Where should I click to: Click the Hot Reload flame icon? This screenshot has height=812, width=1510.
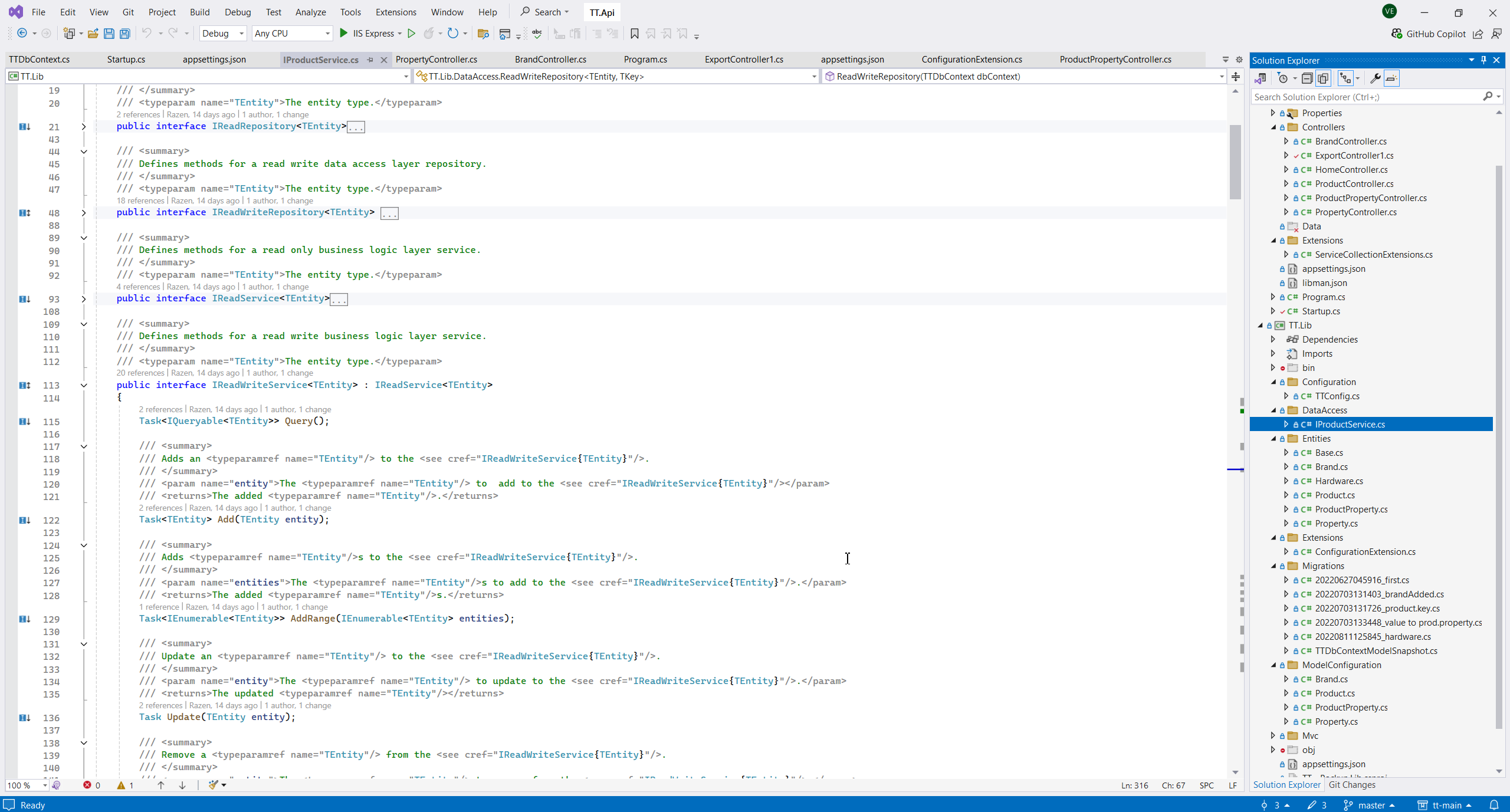(x=429, y=34)
